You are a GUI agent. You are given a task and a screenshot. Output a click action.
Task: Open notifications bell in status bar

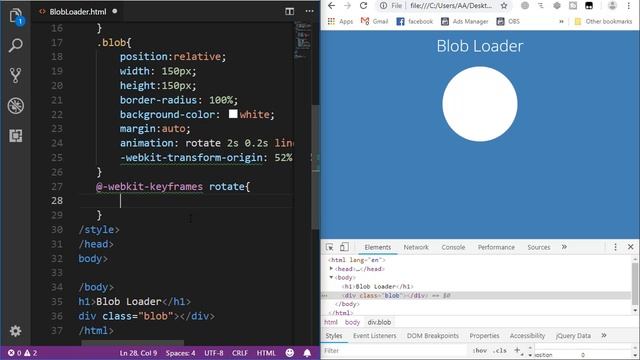pos(307,353)
